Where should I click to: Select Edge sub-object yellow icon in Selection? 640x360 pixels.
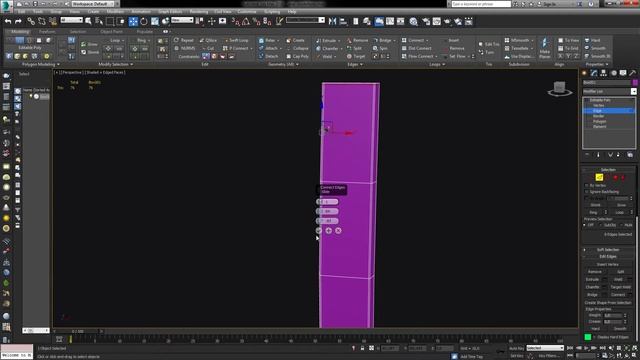(x=599, y=177)
